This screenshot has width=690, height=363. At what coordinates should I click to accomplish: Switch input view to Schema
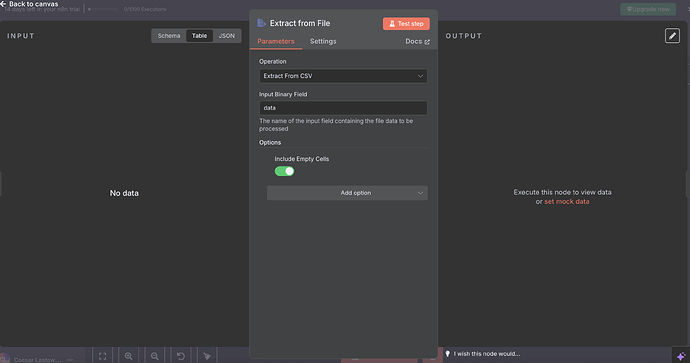click(x=169, y=36)
